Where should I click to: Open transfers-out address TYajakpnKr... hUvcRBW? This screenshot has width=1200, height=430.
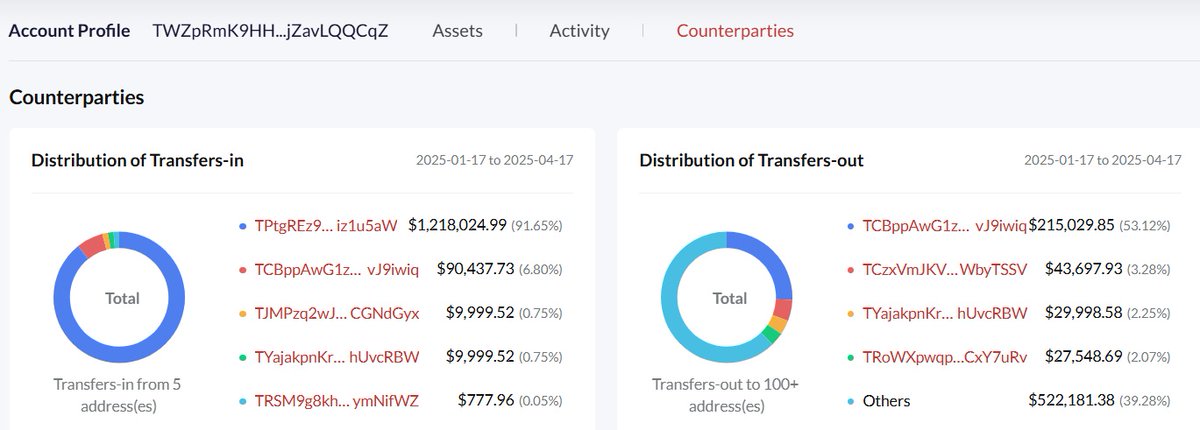(x=945, y=313)
